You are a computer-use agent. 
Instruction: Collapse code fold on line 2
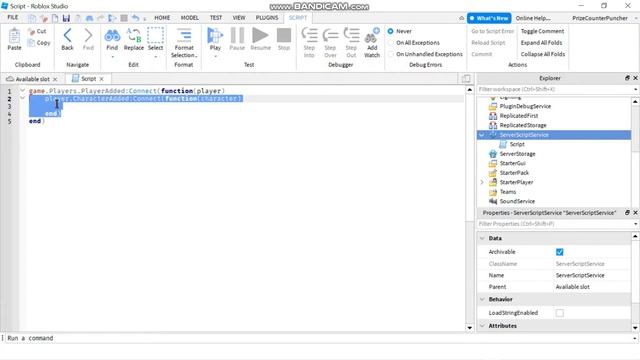[x=22, y=98]
